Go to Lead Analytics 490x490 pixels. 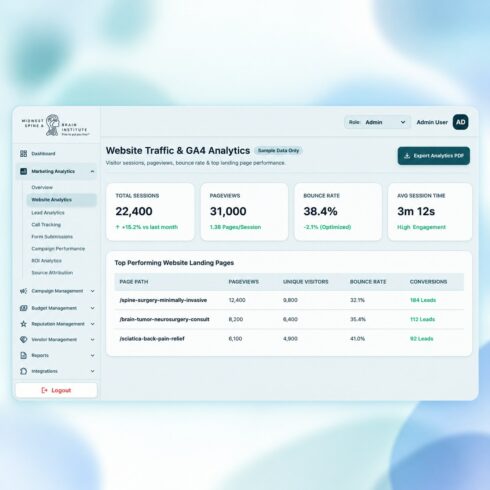[48, 212]
